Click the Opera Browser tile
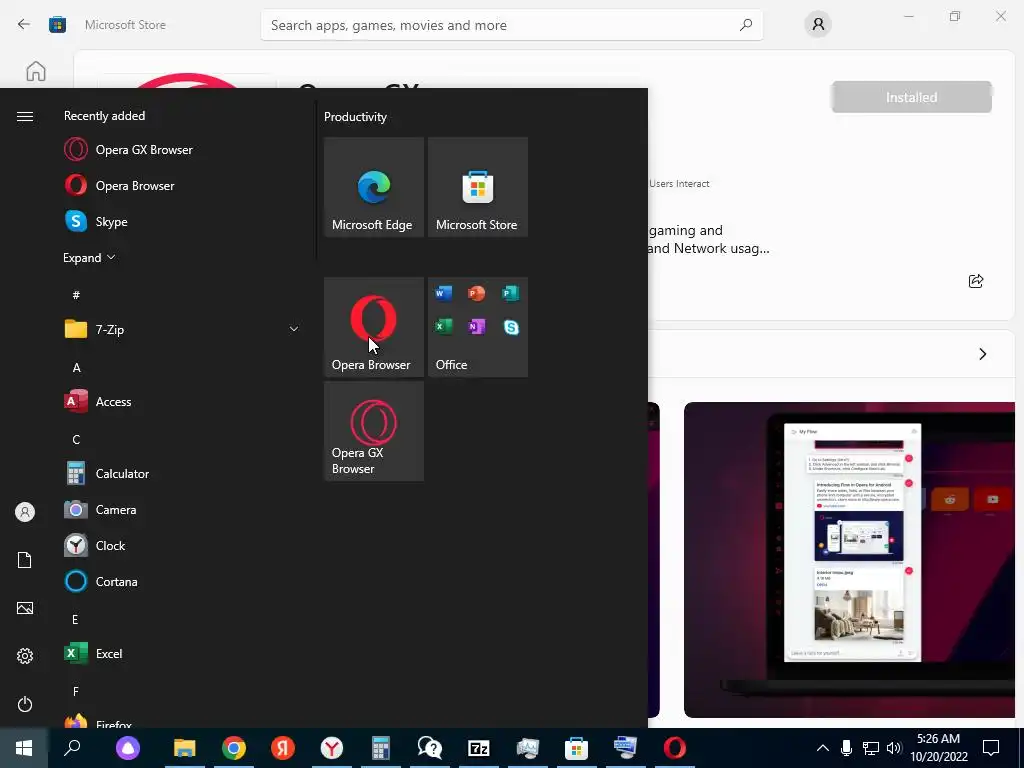 (x=374, y=327)
